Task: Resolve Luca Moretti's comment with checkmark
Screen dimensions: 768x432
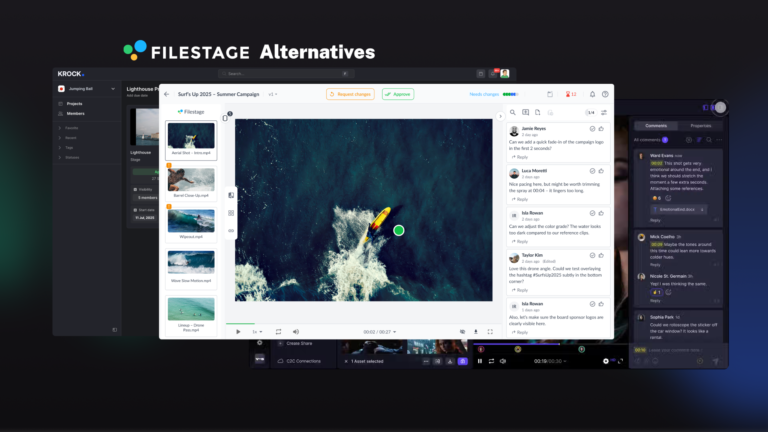Action: tap(592, 171)
